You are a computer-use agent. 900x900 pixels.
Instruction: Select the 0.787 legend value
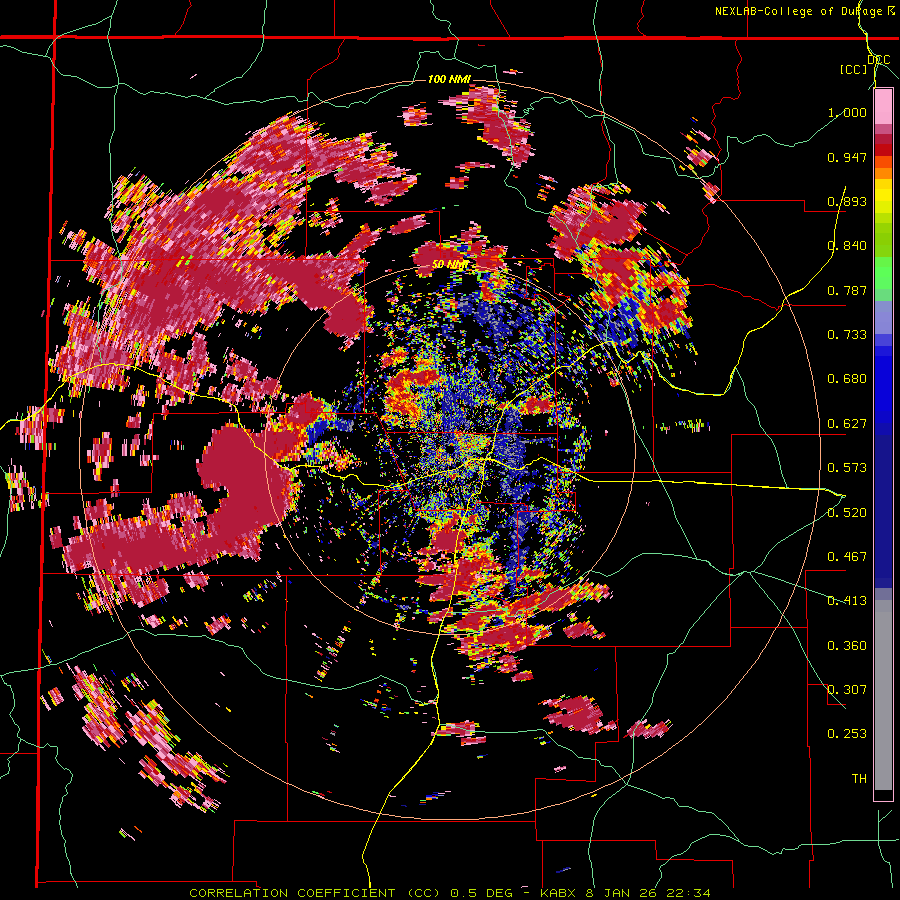click(x=847, y=290)
